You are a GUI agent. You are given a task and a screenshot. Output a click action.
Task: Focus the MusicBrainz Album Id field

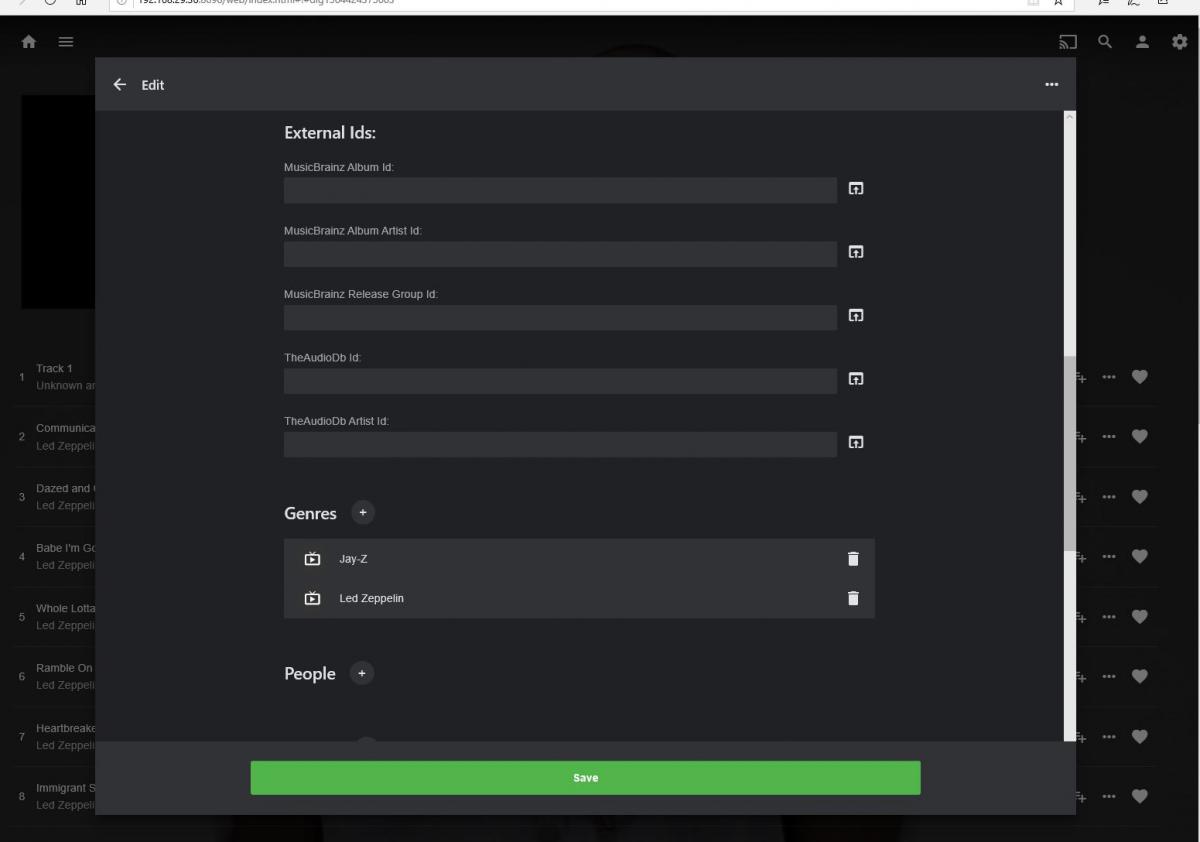coord(560,190)
